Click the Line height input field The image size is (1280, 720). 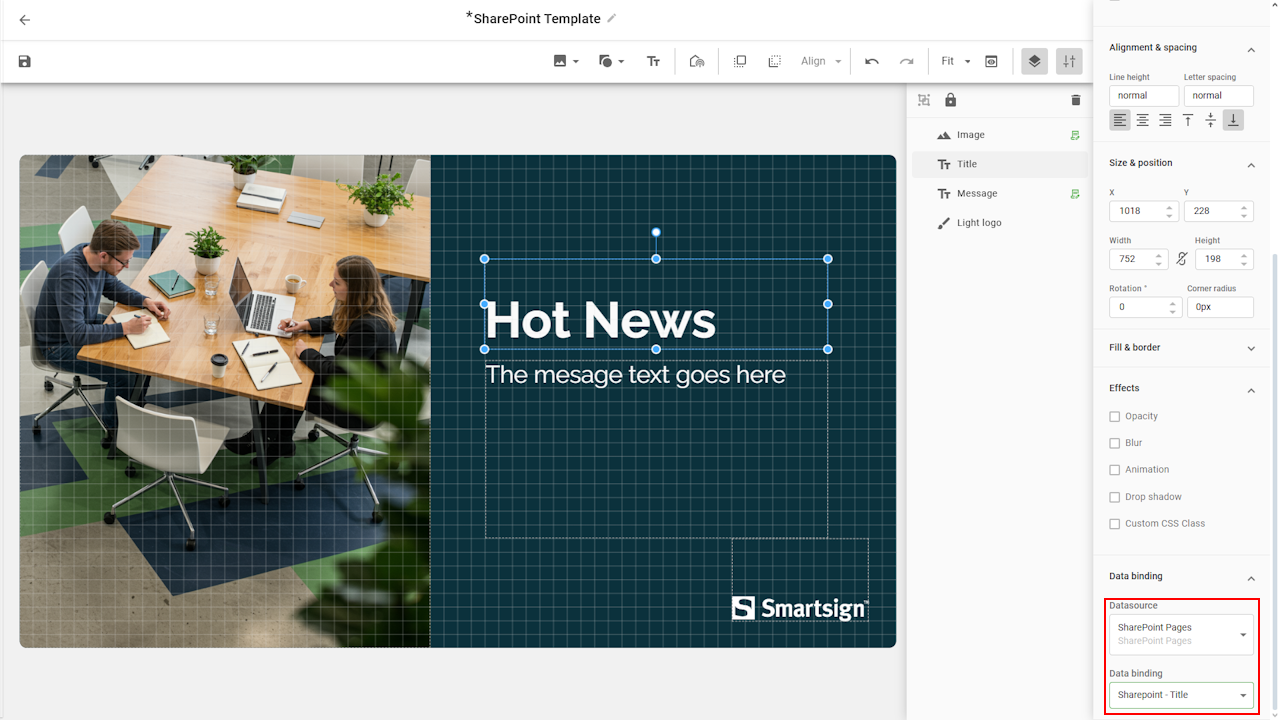(x=1143, y=96)
